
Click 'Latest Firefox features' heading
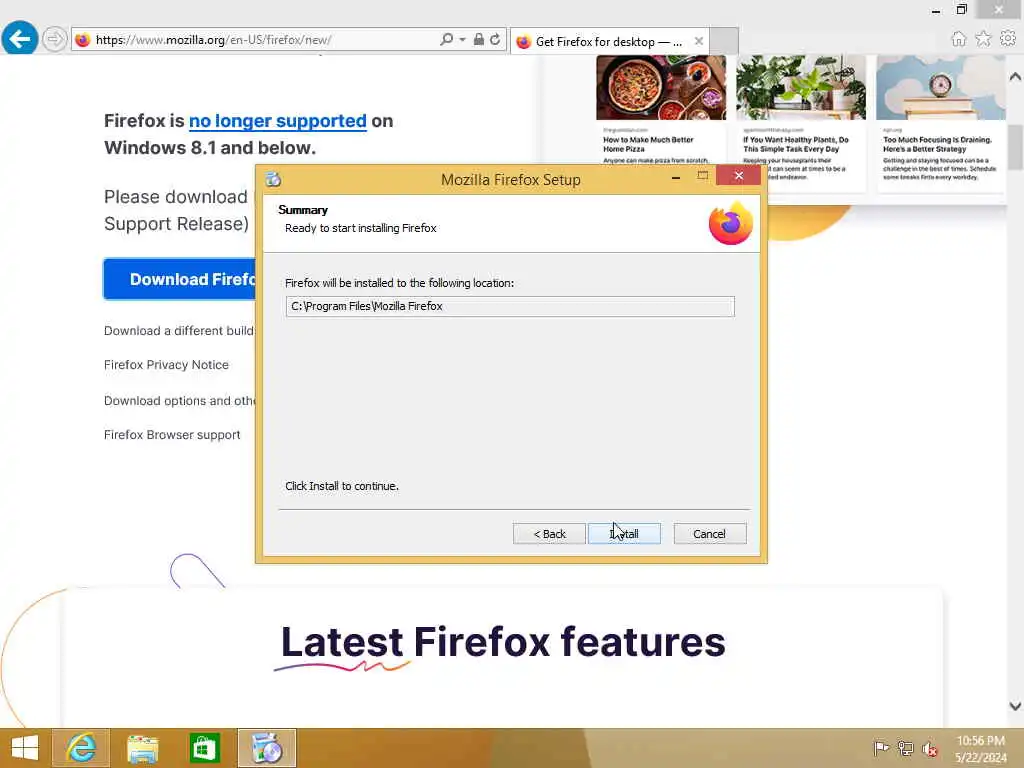tap(503, 642)
